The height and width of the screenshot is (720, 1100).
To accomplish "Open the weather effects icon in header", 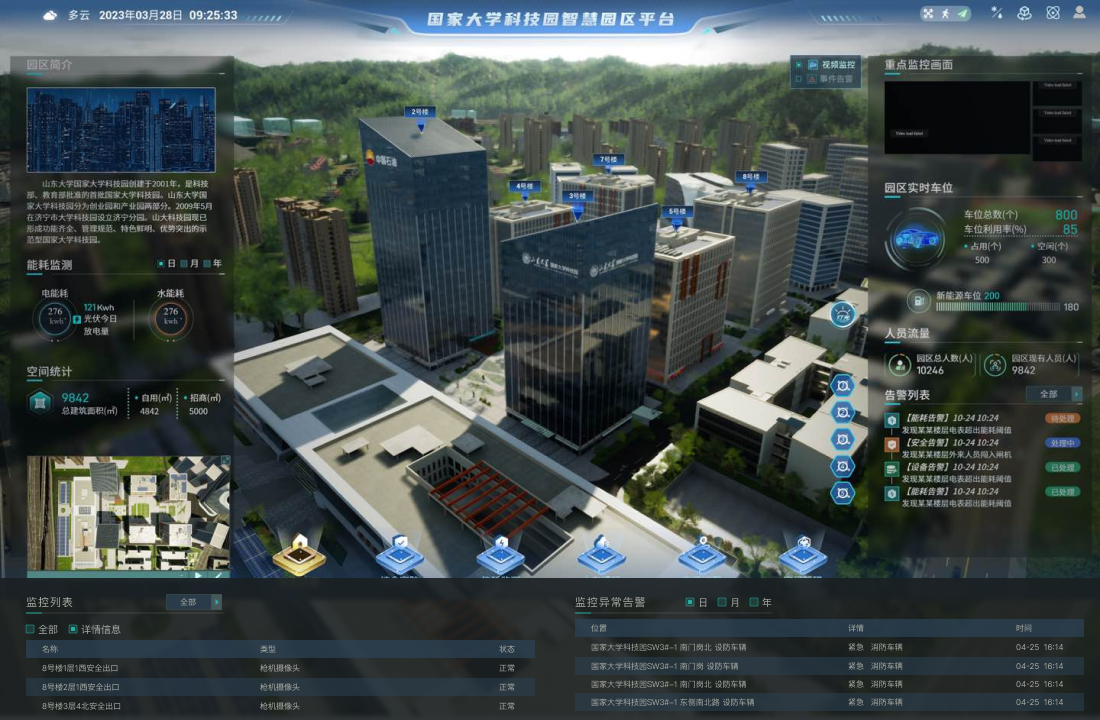I will click(996, 13).
